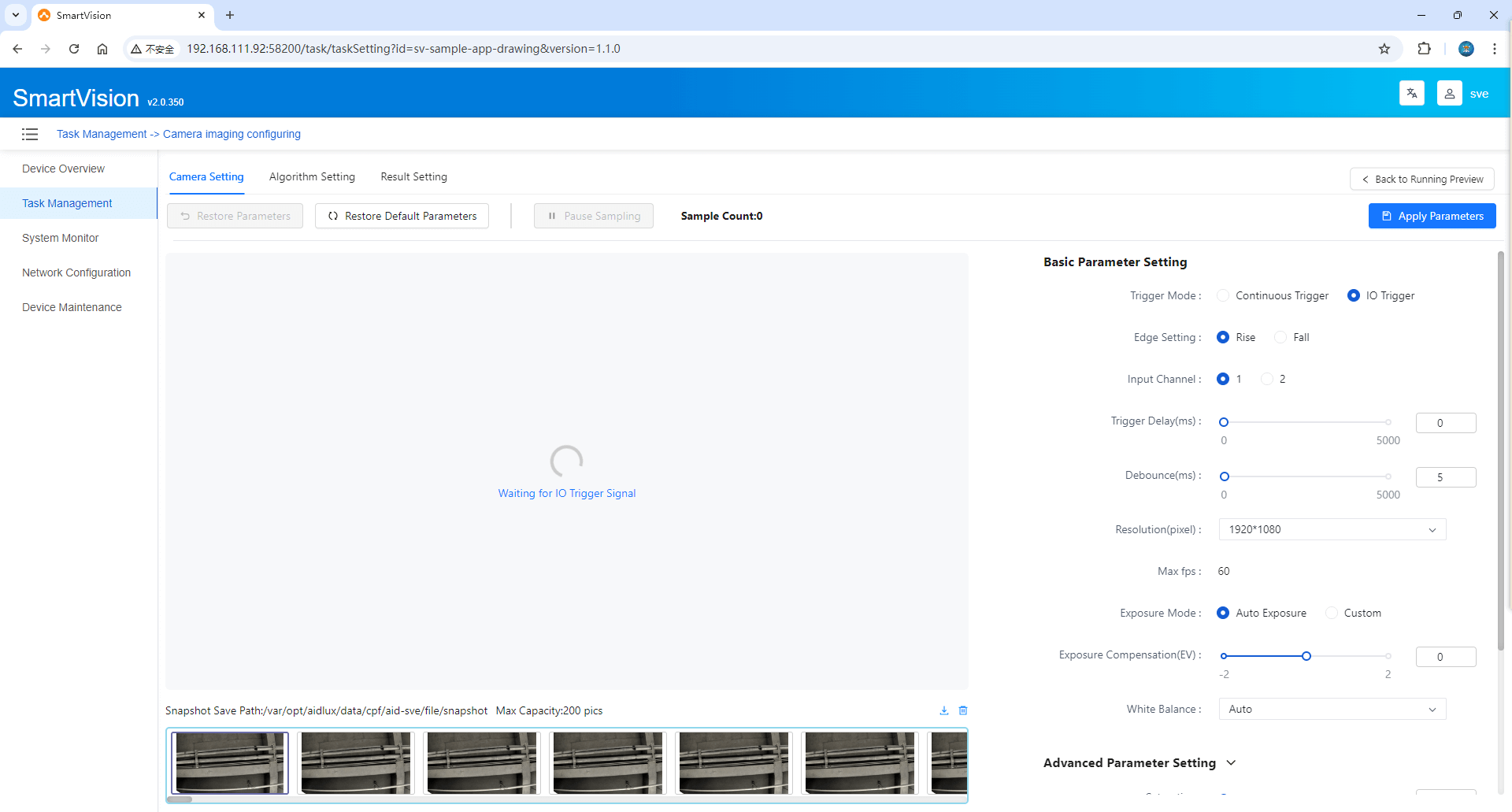The width and height of the screenshot is (1512, 812).
Task: Delete snapshots with the trash icon
Action: tap(962, 710)
